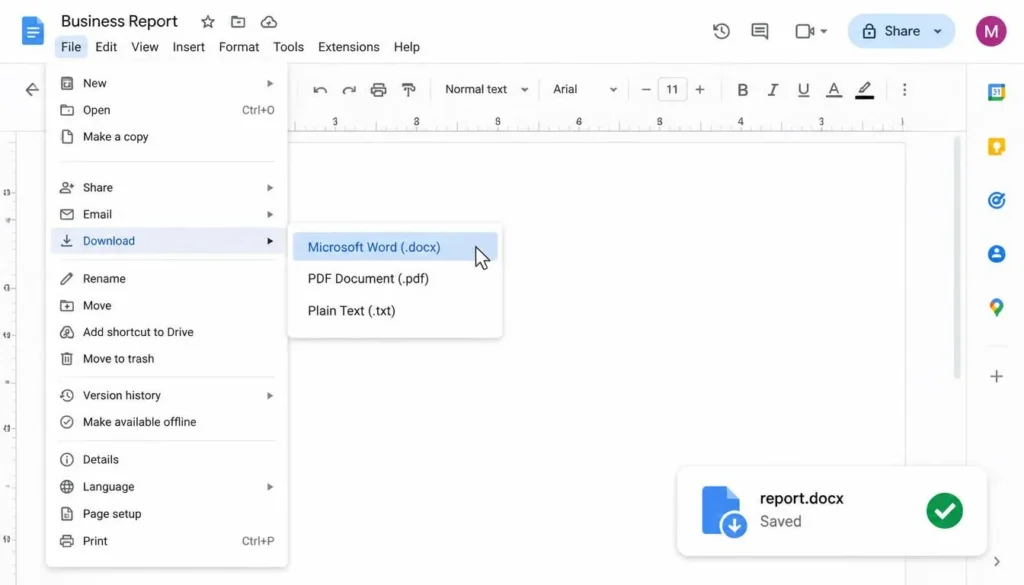Collapse the side panel chevron
The height and width of the screenshot is (585, 1024).
[x=997, y=561]
